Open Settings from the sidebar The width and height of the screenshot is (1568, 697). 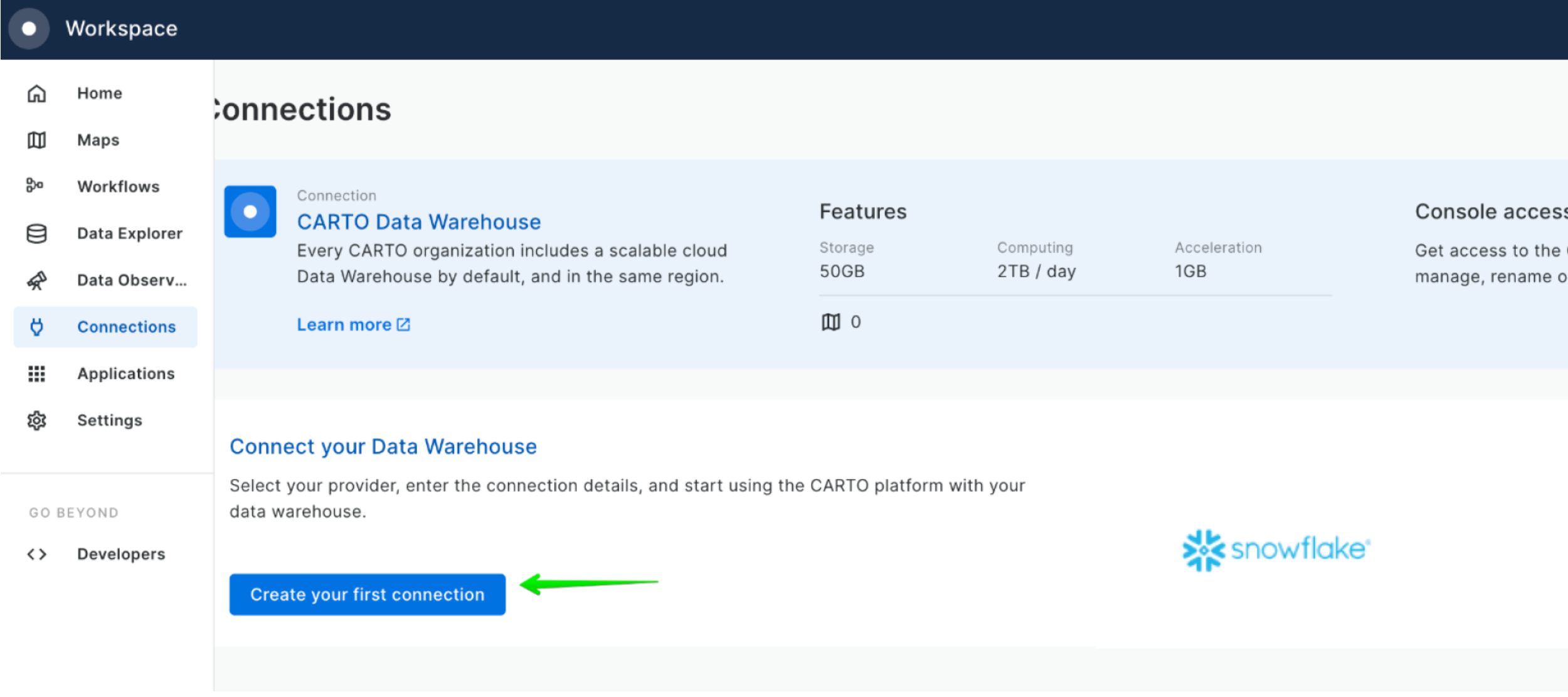coord(109,420)
